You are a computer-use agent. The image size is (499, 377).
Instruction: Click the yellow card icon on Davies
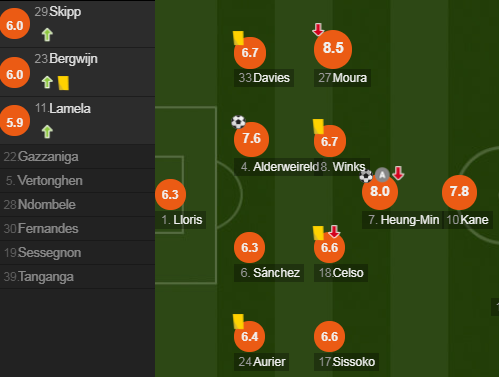[239, 38]
